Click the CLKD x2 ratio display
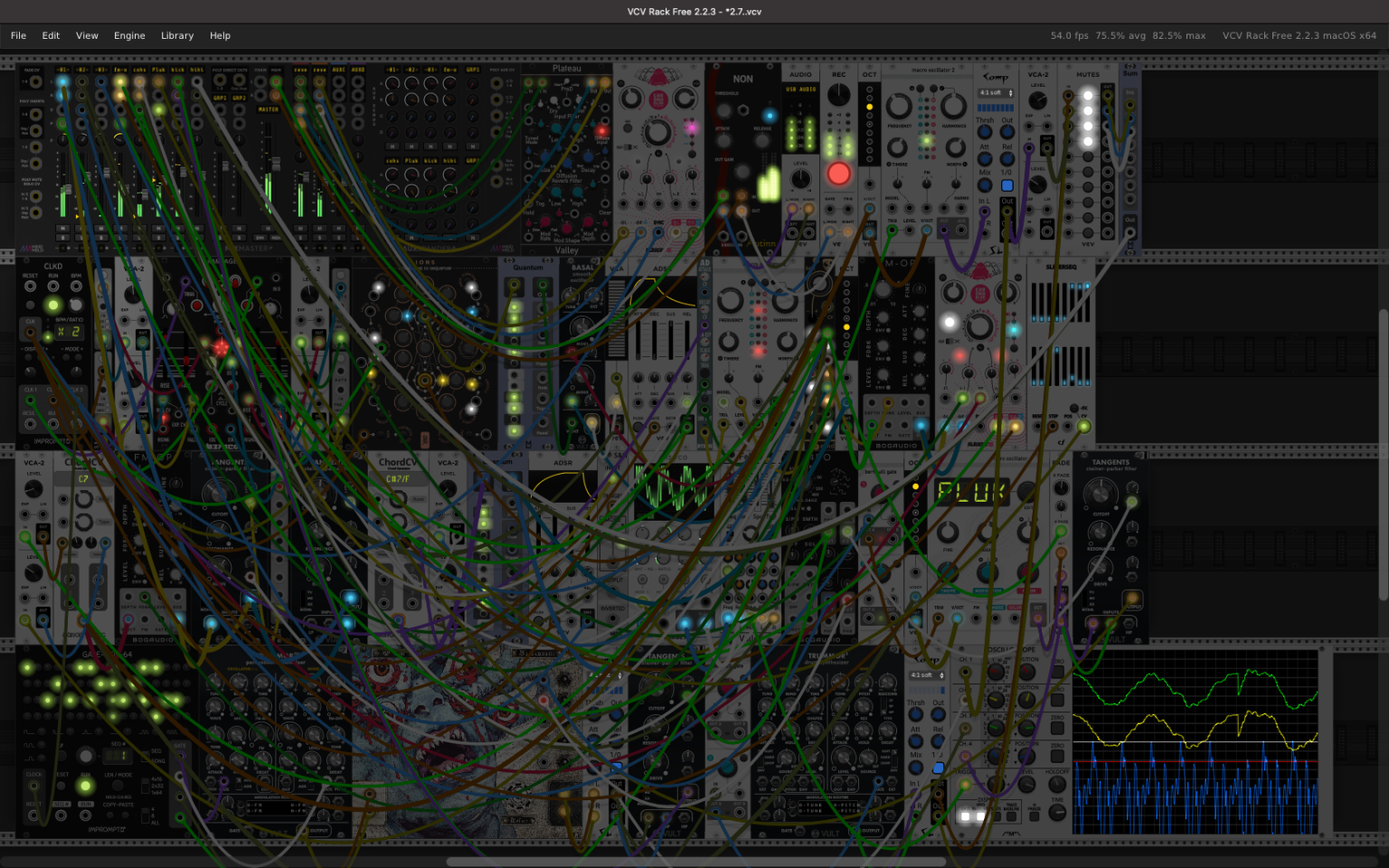The height and width of the screenshot is (868, 1389). pos(68,332)
